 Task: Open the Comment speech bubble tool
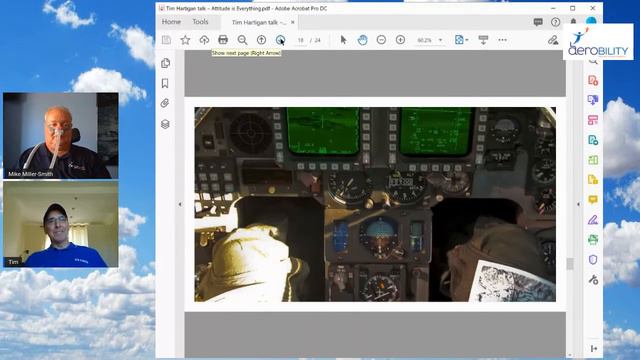click(593, 200)
